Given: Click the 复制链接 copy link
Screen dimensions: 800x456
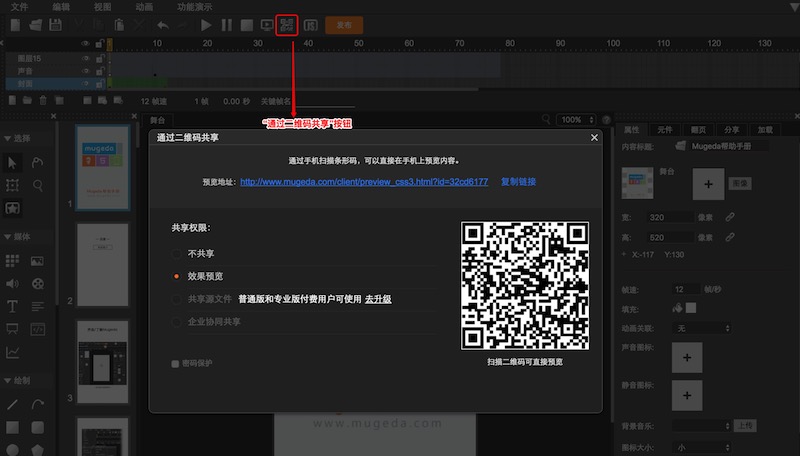Looking at the screenshot, I should tap(518, 182).
